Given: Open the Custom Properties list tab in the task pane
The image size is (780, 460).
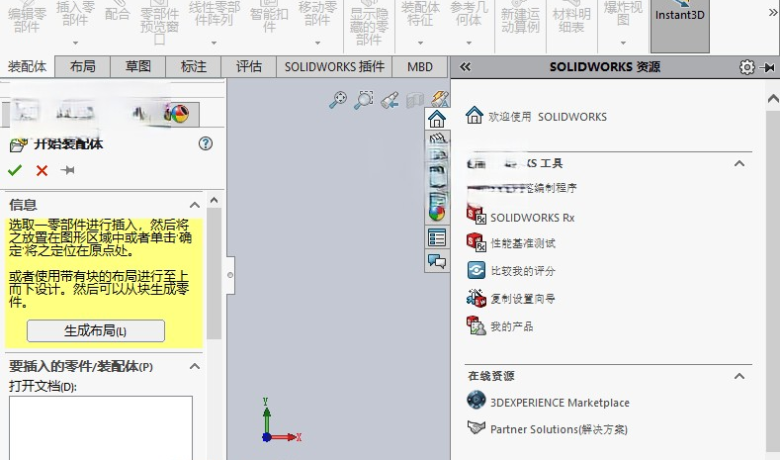Looking at the screenshot, I should click(x=437, y=238).
